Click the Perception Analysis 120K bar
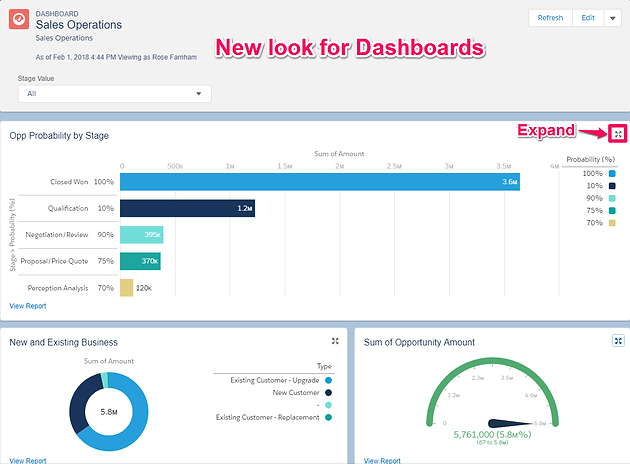This screenshot has width=630, height=464. coord(127,288)
